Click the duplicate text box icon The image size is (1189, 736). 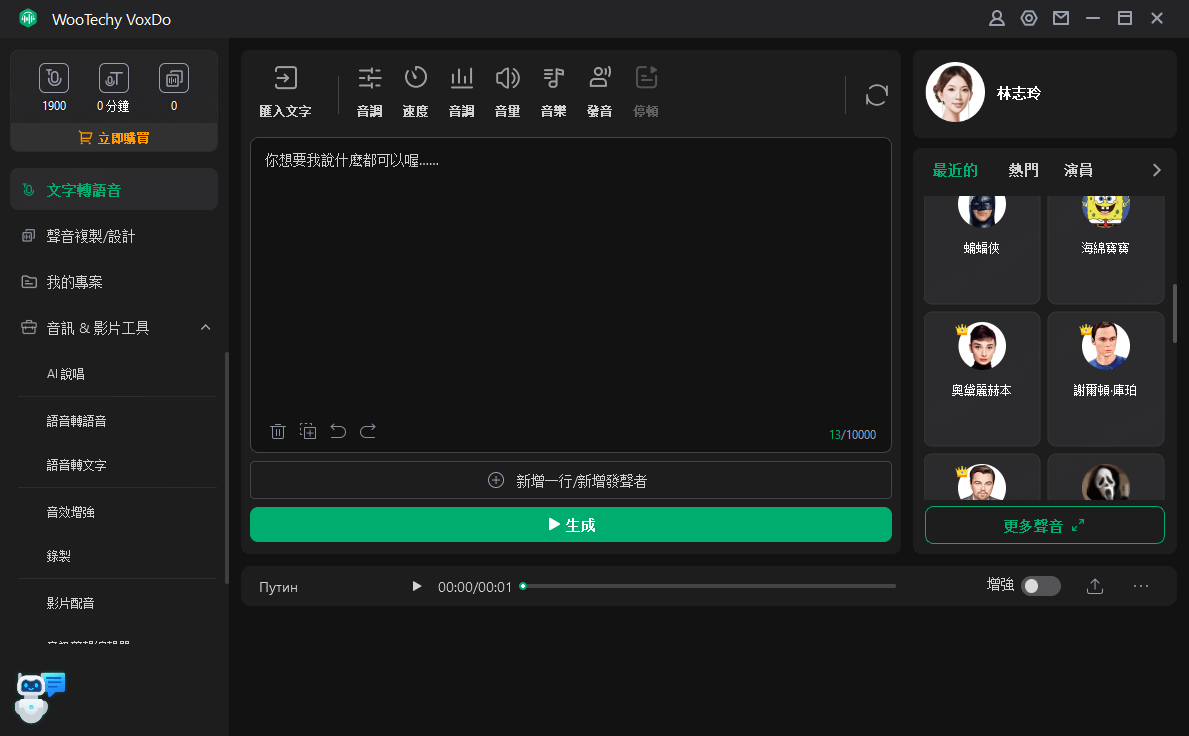(x=308, y=431)
